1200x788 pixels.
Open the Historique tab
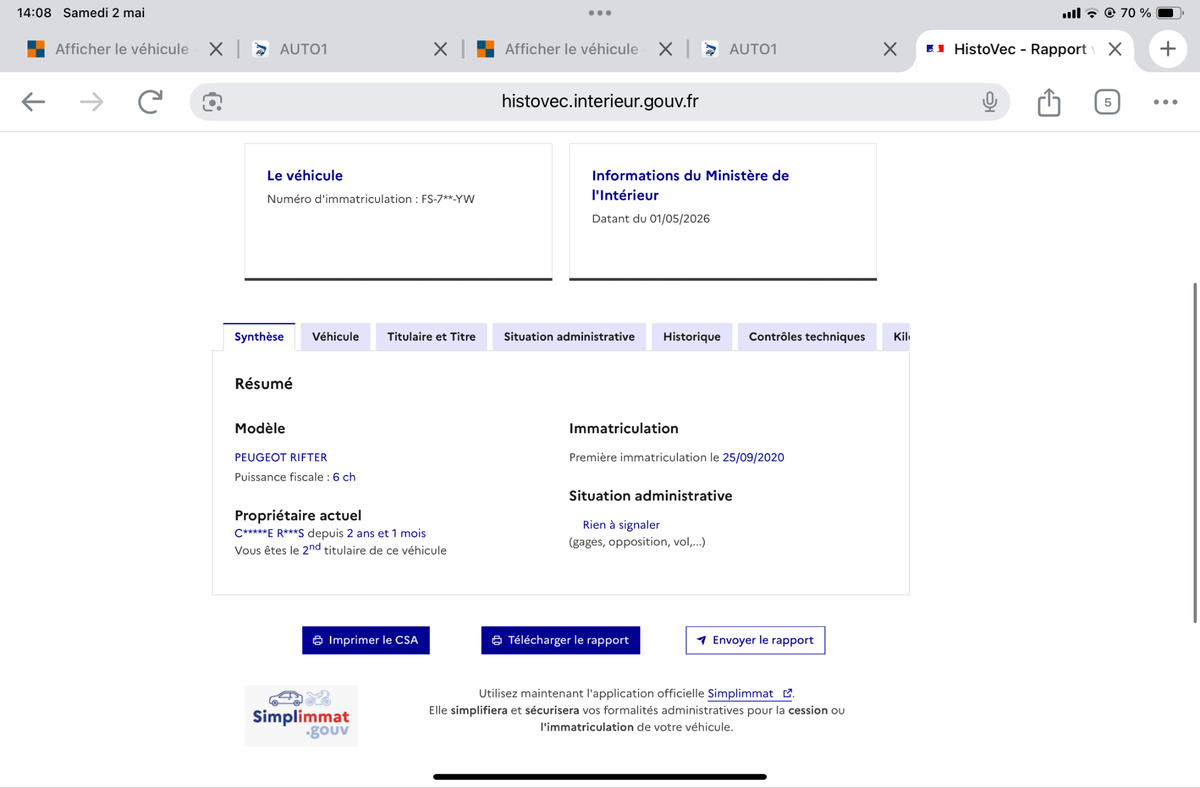692,337
